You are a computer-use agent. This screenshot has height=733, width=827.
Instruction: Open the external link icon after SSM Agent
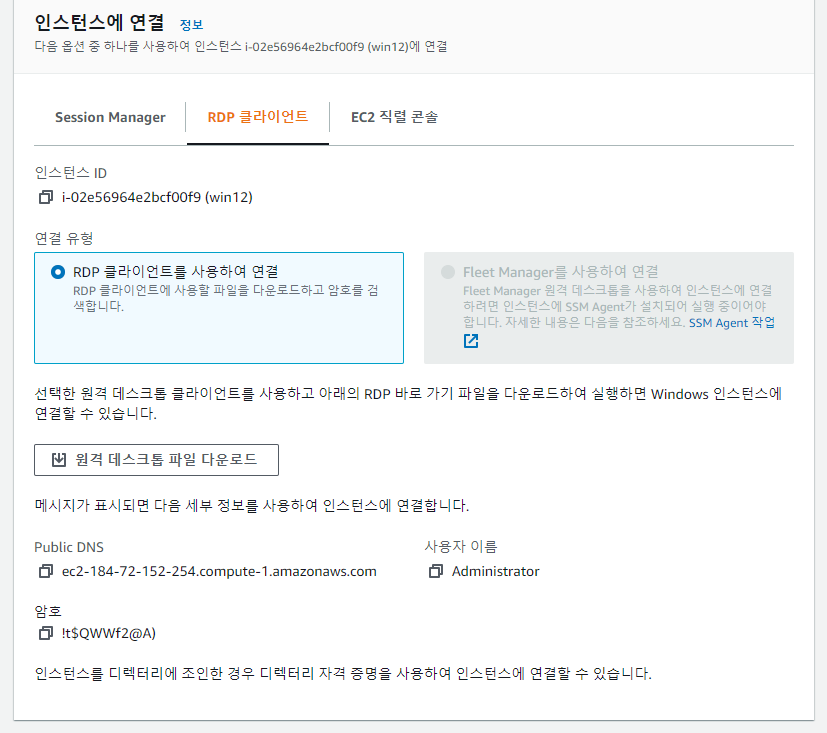coord(471,341)
